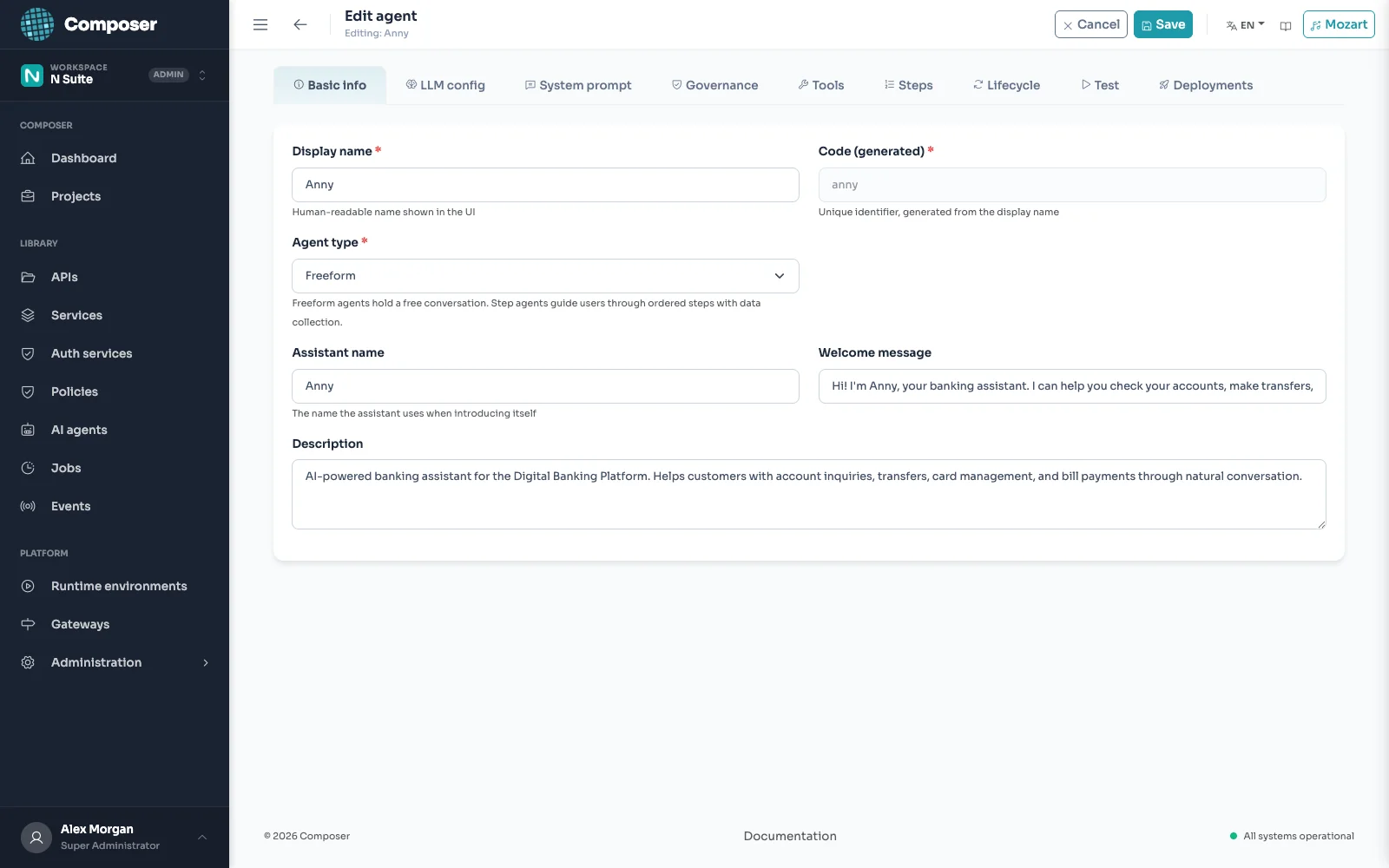Image resolution: width=1389 pixels, height=868 pixels.
Task: Open the AI agents sidebar icon
Action: tap(28, 430)
